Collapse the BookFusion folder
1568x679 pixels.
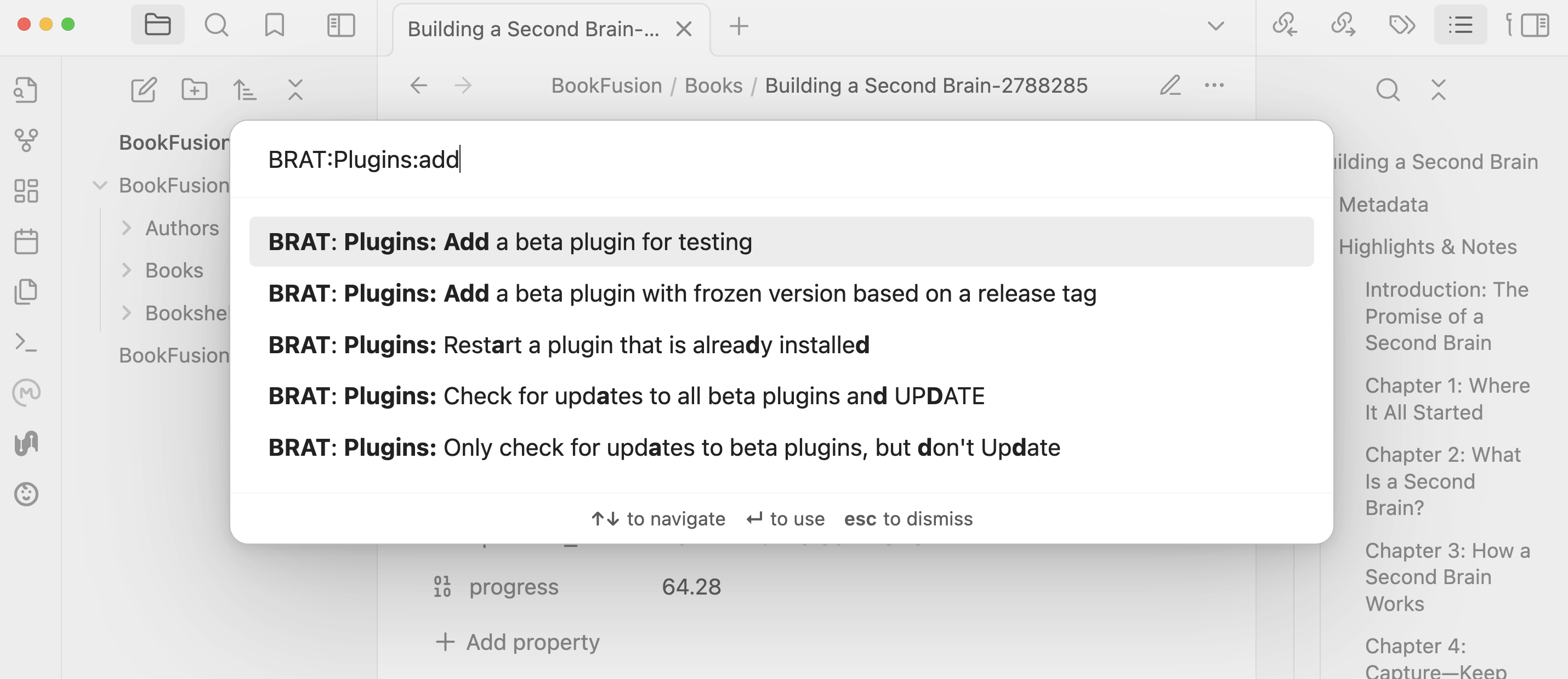coord(100,185)
